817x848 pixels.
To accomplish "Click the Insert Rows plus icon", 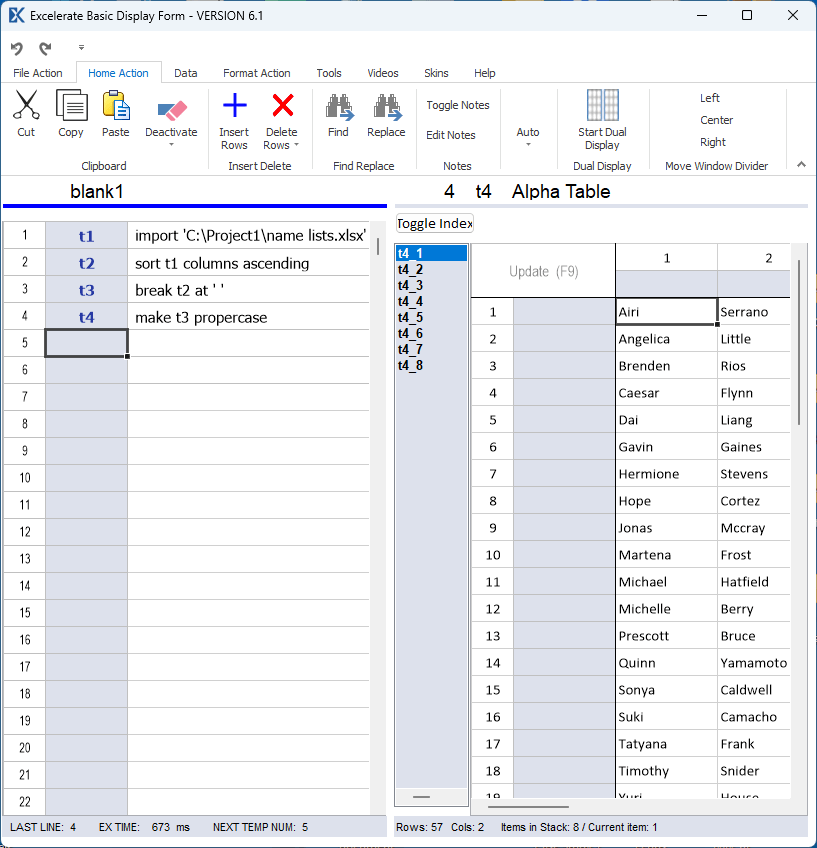I will [x=234, y=106].
